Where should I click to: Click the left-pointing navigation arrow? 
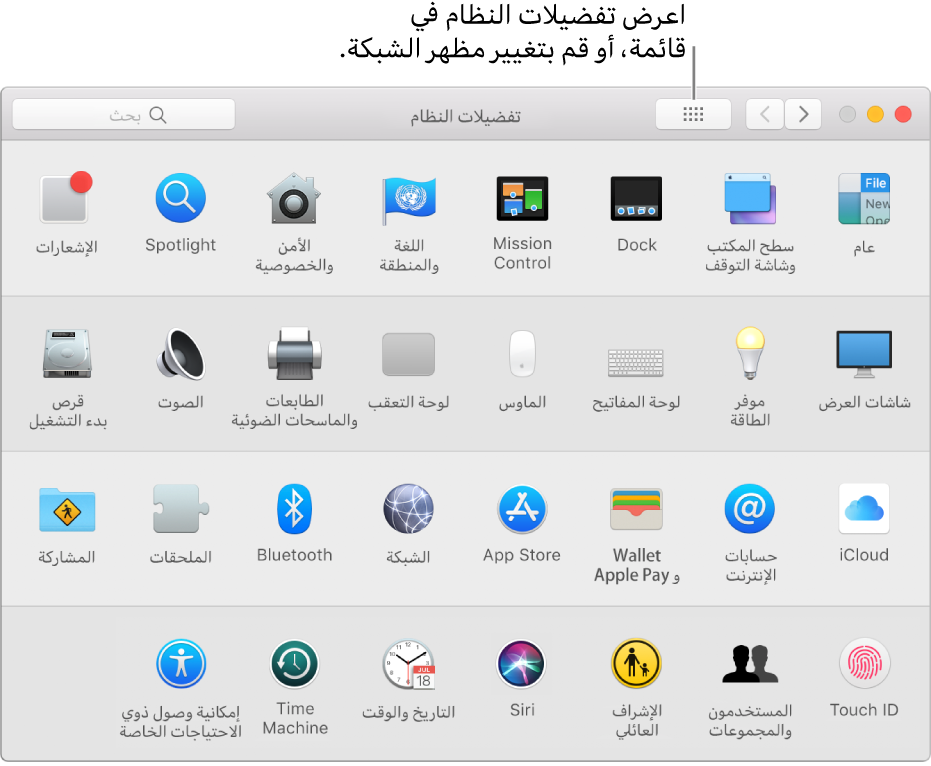(x=765, y=114)
